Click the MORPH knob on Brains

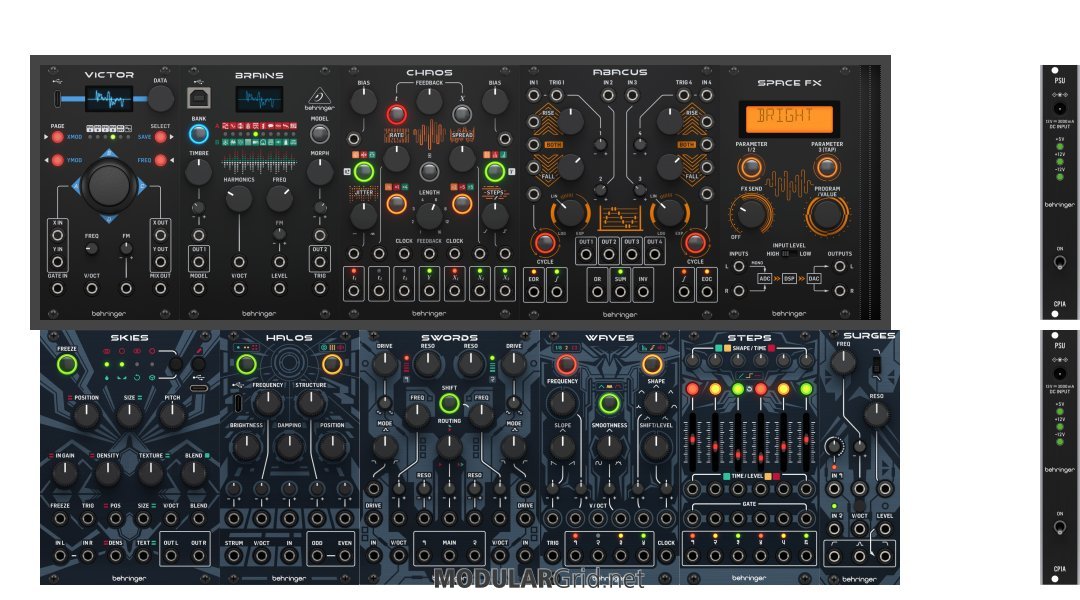tap(320, 172)
